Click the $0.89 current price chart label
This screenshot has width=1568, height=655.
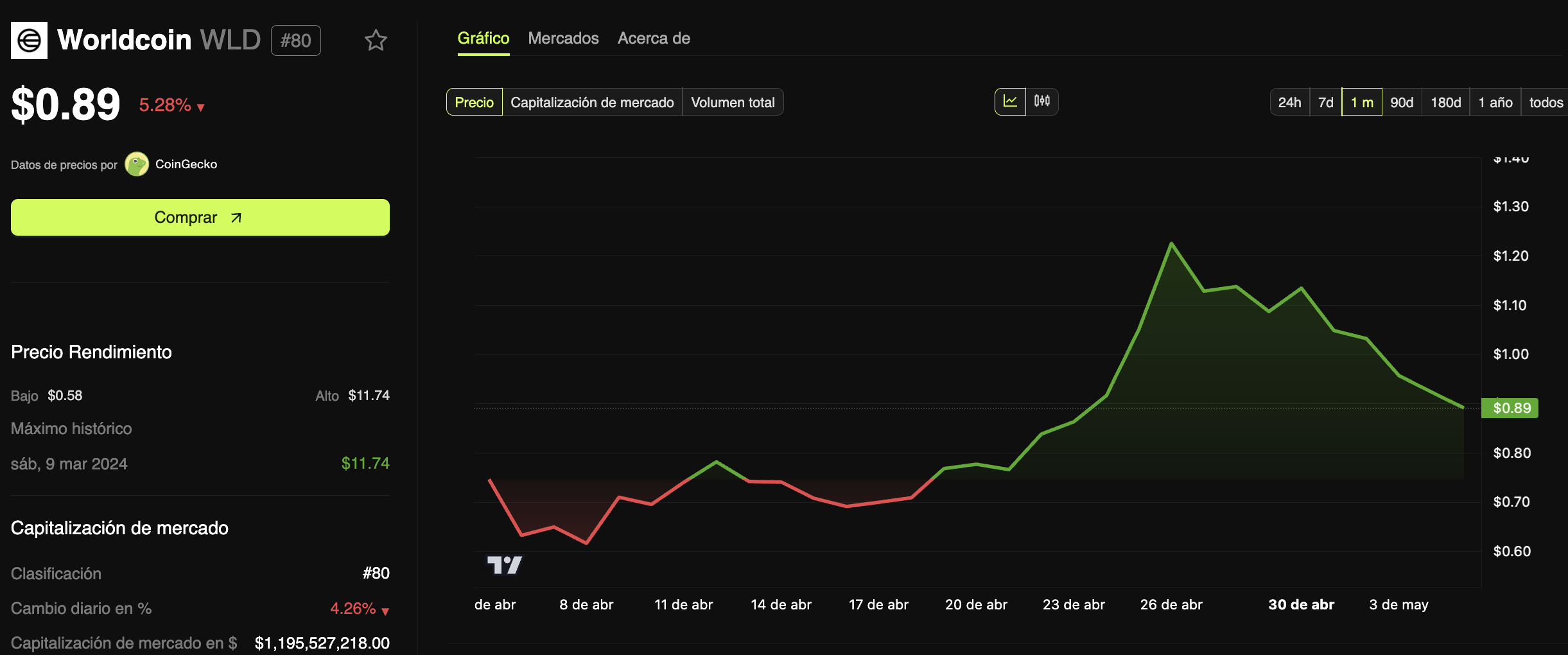pyautogui.click(x=1510, y=408)
